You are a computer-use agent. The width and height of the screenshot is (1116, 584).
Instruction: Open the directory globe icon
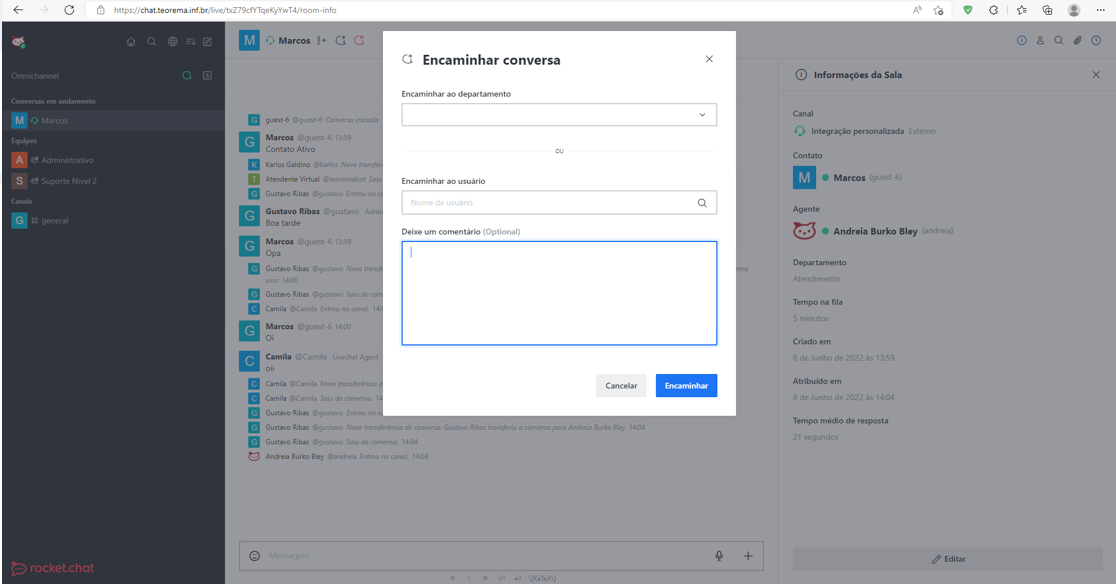172,42
